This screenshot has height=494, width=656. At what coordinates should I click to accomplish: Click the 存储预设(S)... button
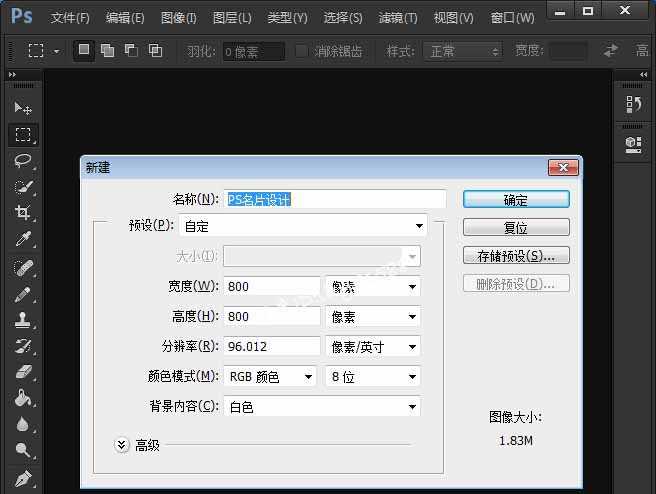(x=516, y=256)
